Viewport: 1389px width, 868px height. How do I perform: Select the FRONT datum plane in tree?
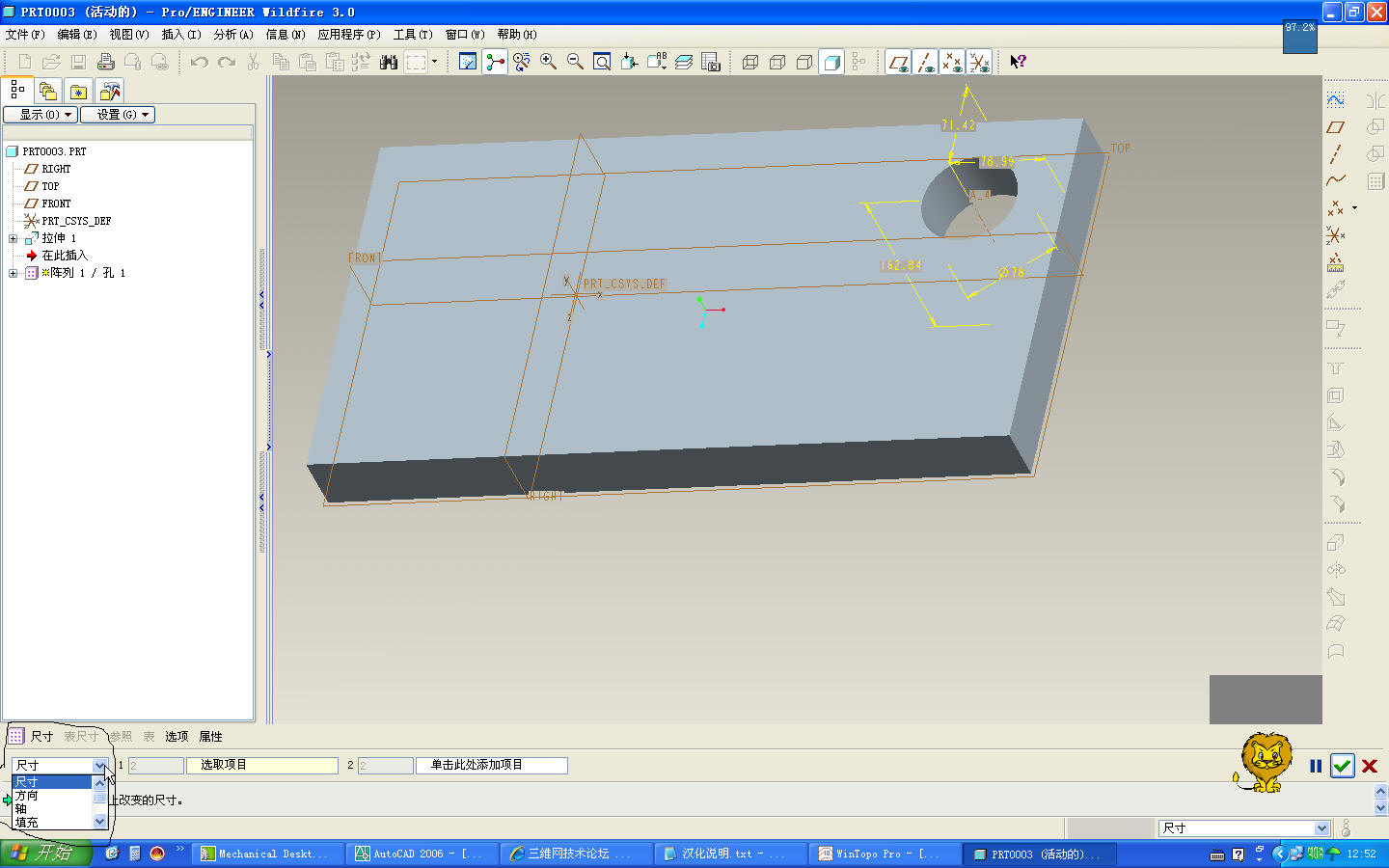(x=56, y=203)
